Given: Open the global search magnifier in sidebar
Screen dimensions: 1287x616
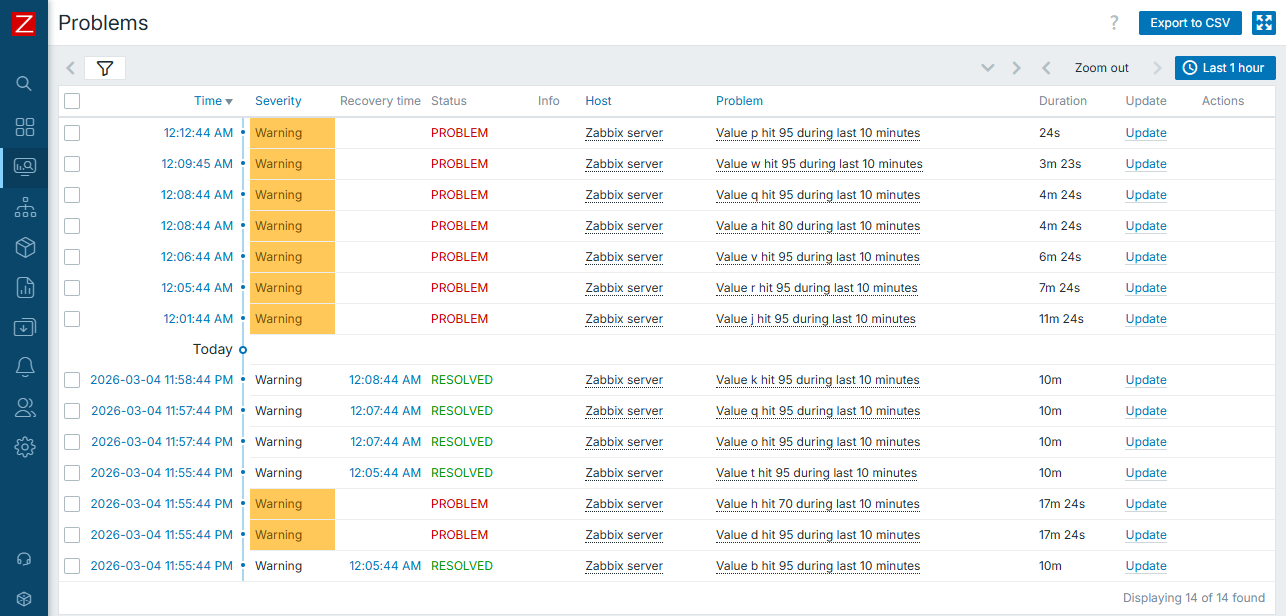Looking at the screenshot, I should pyautogui.click(x=25, y=83).
